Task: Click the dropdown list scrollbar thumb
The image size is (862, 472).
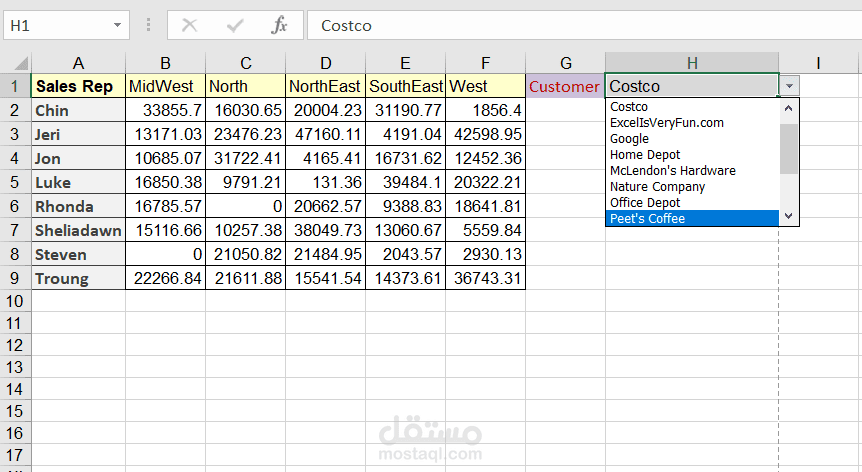Action: coord(789,148)
